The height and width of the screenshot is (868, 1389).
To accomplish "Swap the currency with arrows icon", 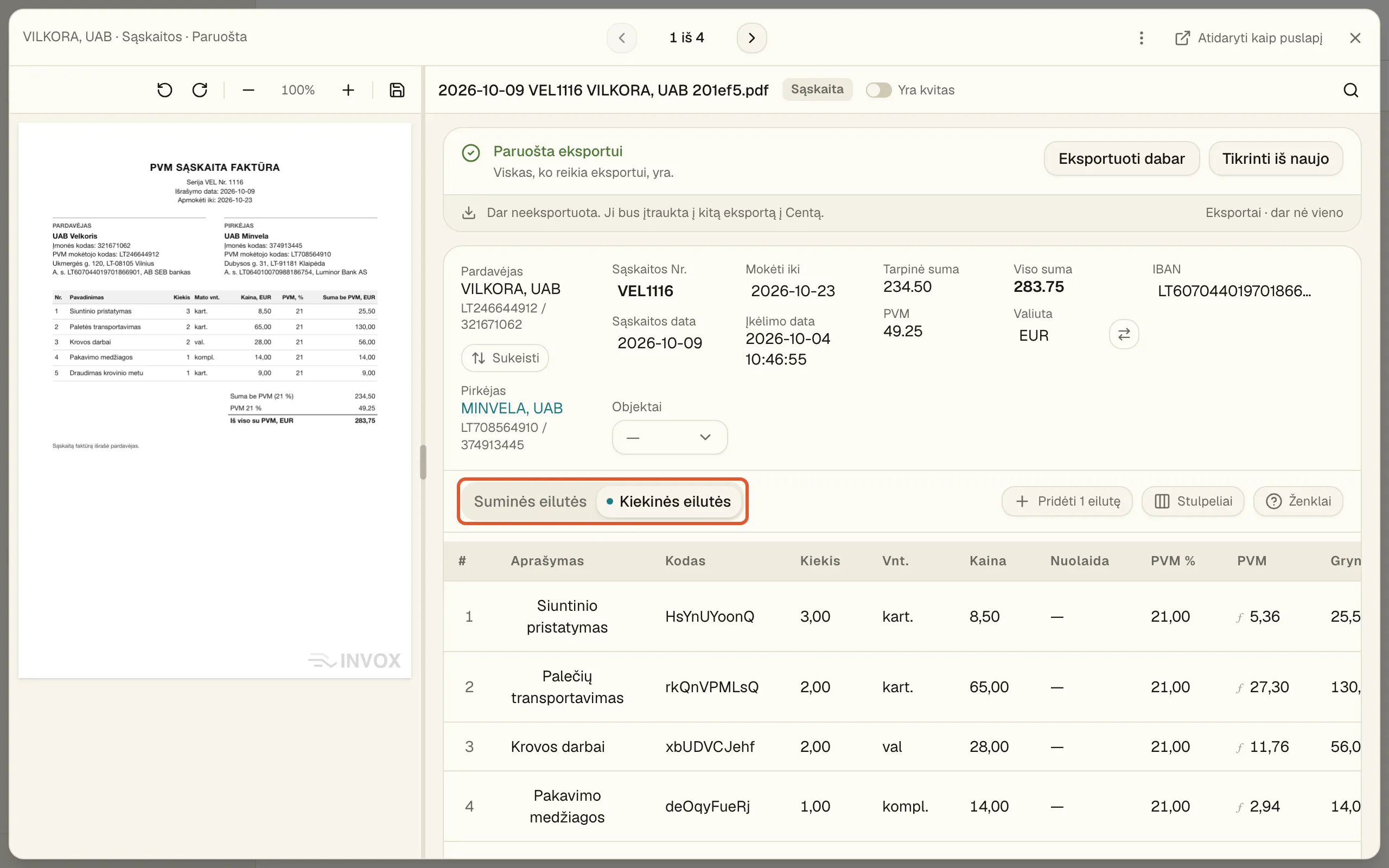I will 1124,334.
